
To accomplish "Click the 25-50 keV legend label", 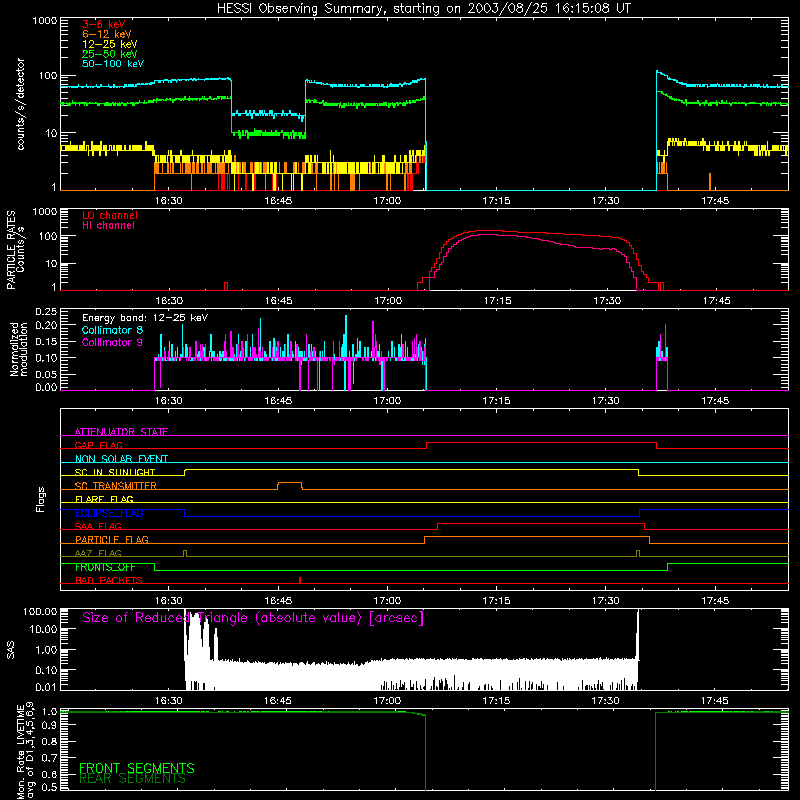I will [x=110, y=54].
